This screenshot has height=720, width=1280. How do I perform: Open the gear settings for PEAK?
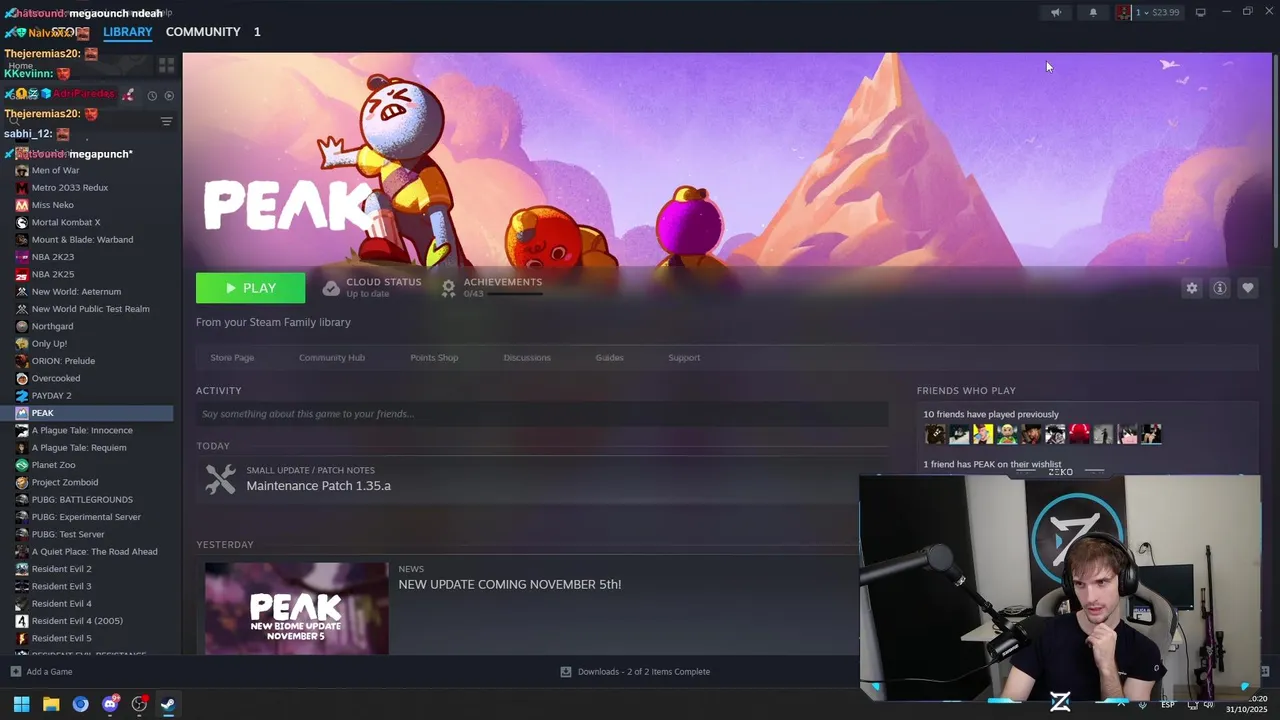(x=1191, y=288)
